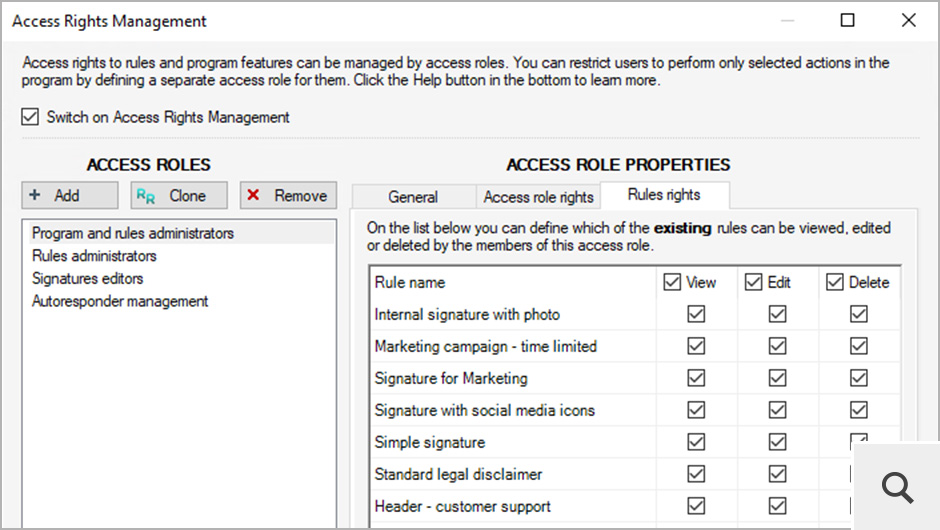
Task: Switch to the General tab
Action: pos(413,197)
